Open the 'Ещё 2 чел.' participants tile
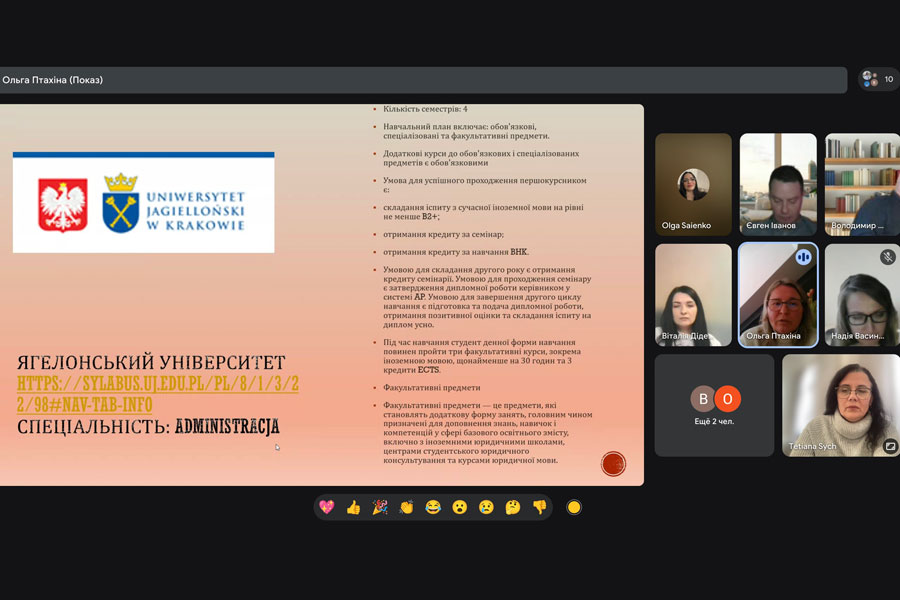 pyautogui.click(x=714, y=405)
